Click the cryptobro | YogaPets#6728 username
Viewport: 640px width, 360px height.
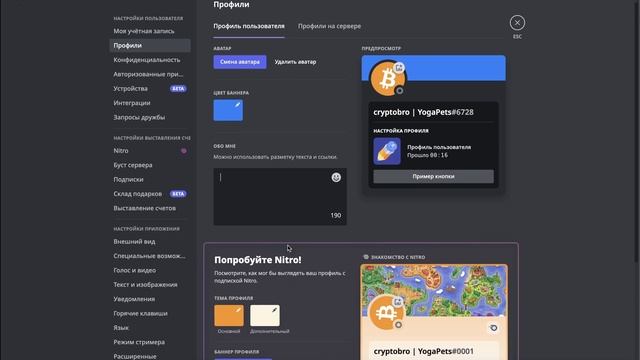point(424,112)
